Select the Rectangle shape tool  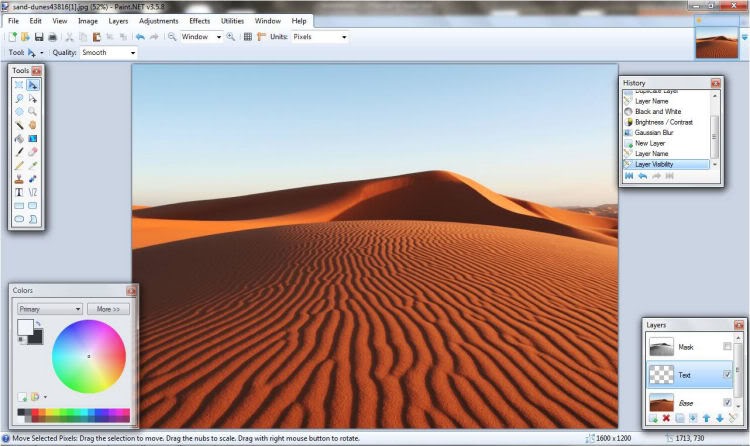(x=19, y=206)
